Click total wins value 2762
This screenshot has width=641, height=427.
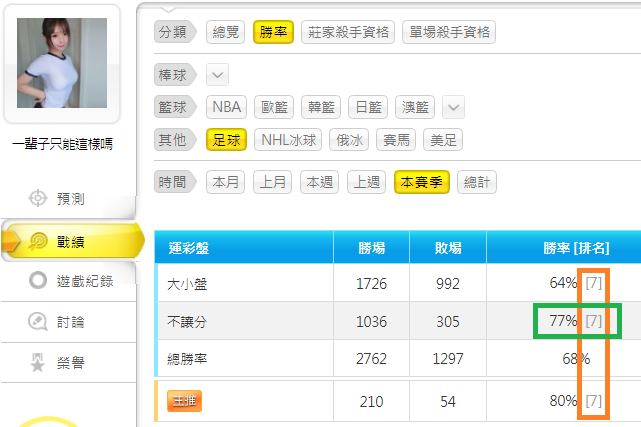371,359
